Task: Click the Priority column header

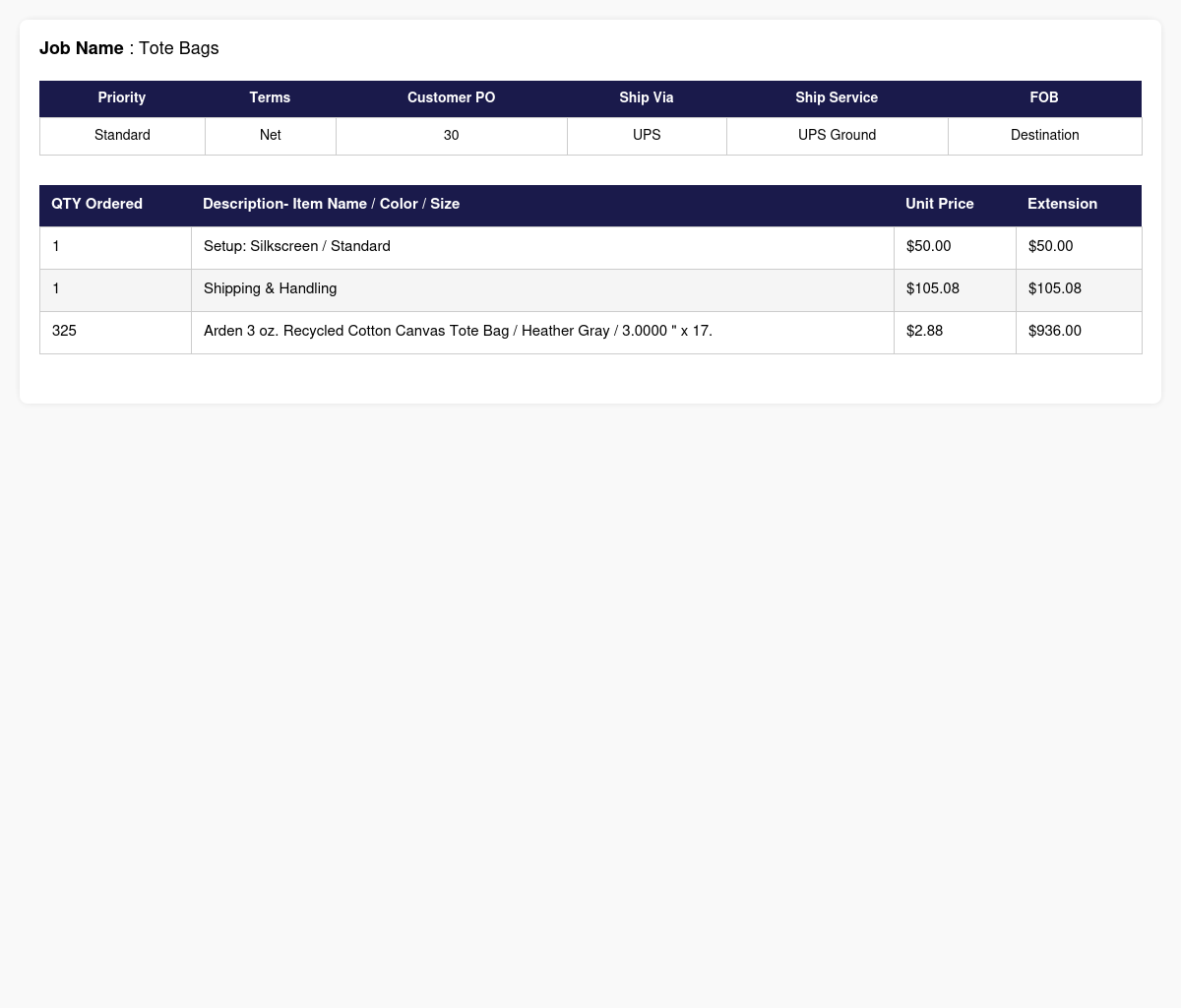Action: 122,98
